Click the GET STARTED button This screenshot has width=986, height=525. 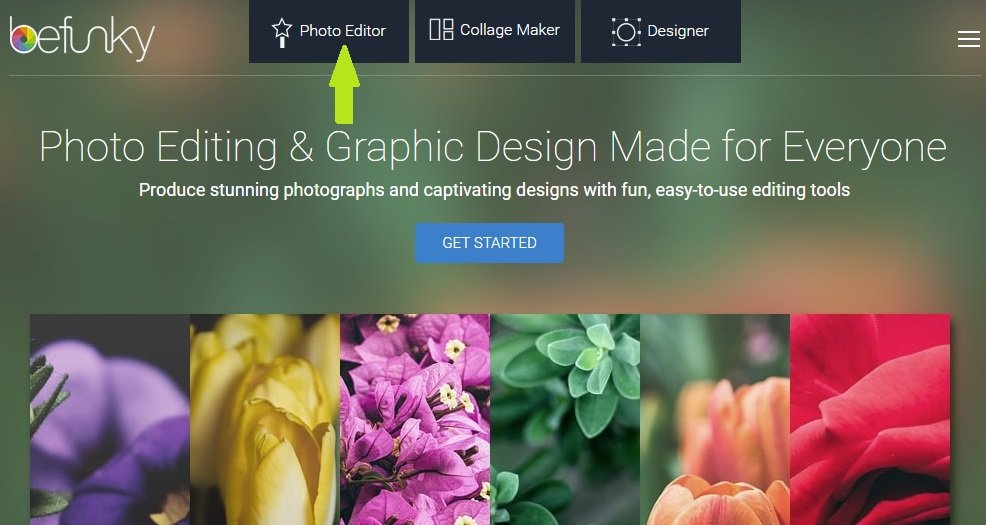(489, 243)
